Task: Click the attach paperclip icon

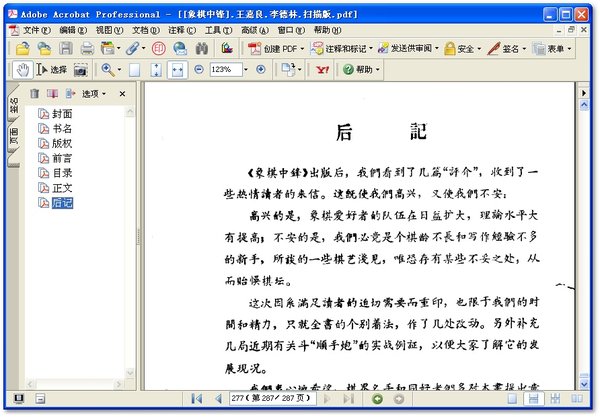Action: pos(132,48)
